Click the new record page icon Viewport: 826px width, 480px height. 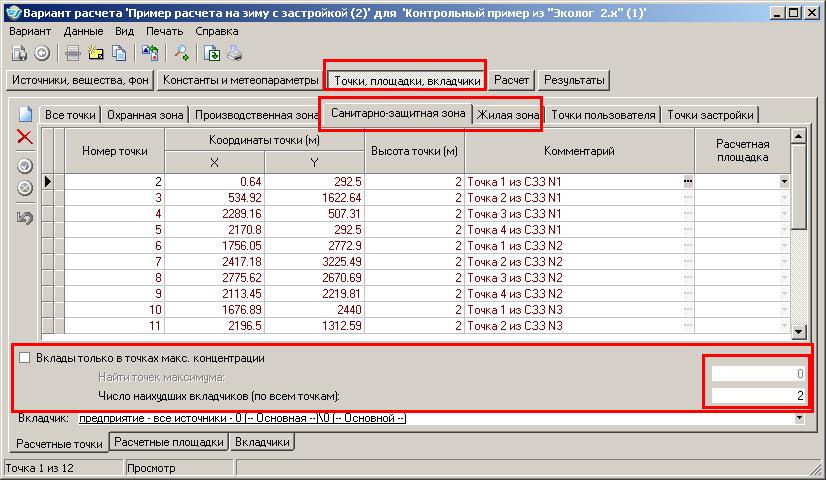pyautogui.click(x=25, y=114)
